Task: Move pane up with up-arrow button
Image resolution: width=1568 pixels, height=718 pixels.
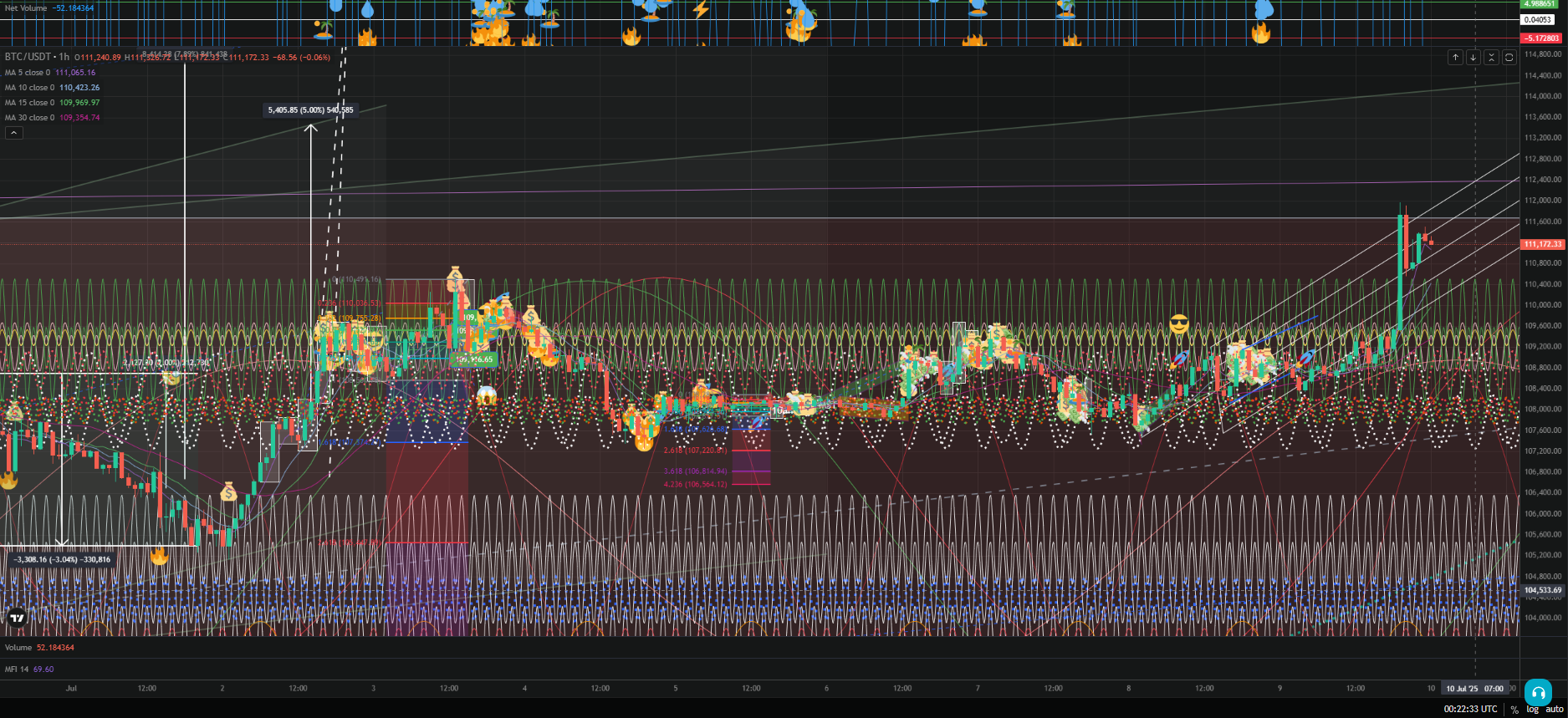Action: [1455, 57]
